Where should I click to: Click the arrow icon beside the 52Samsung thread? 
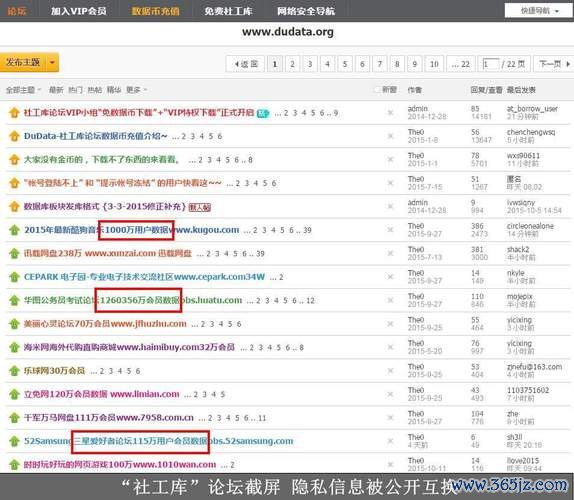tap(14, 441)
